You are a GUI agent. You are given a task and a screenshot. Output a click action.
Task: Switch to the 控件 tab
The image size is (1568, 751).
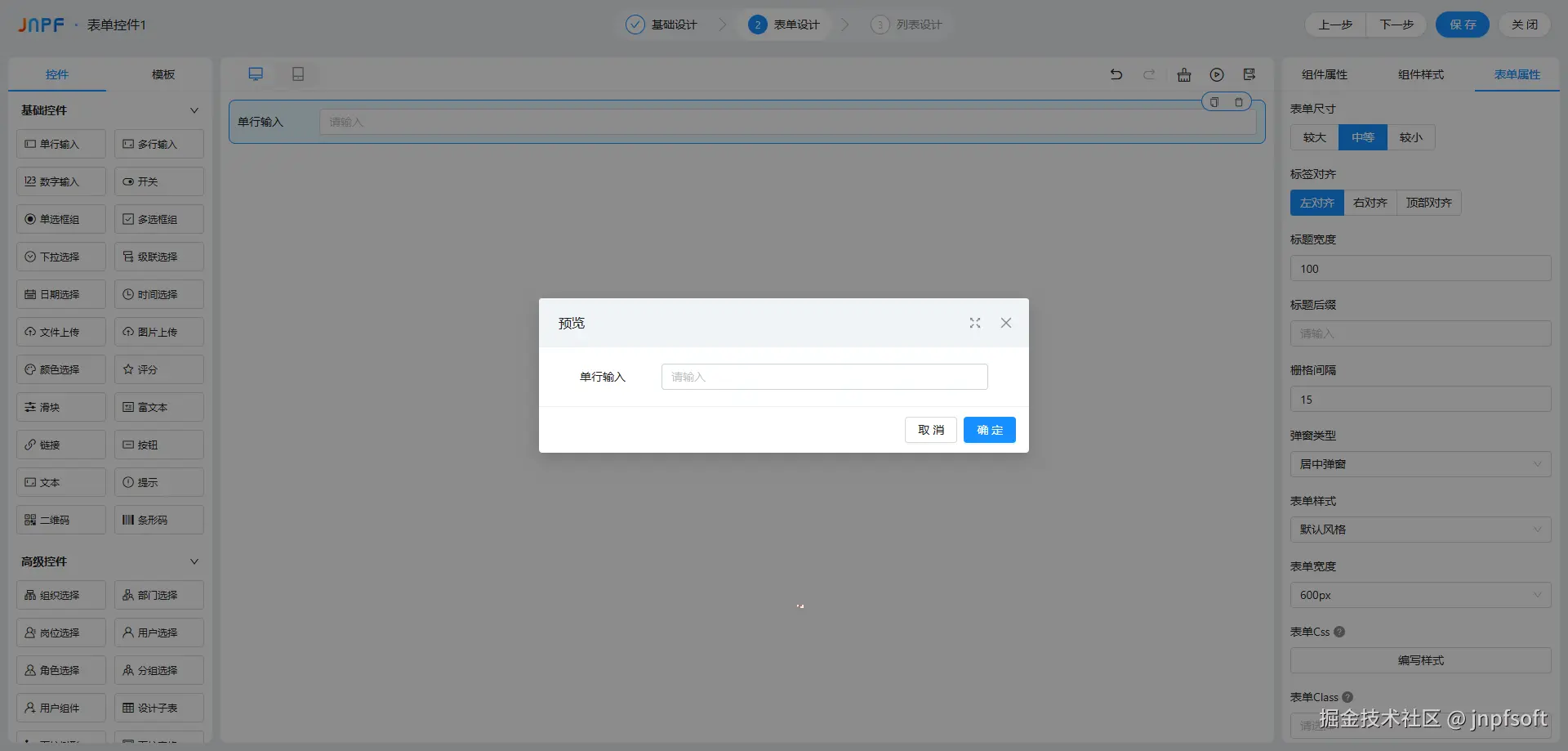(x=57, y=74)
